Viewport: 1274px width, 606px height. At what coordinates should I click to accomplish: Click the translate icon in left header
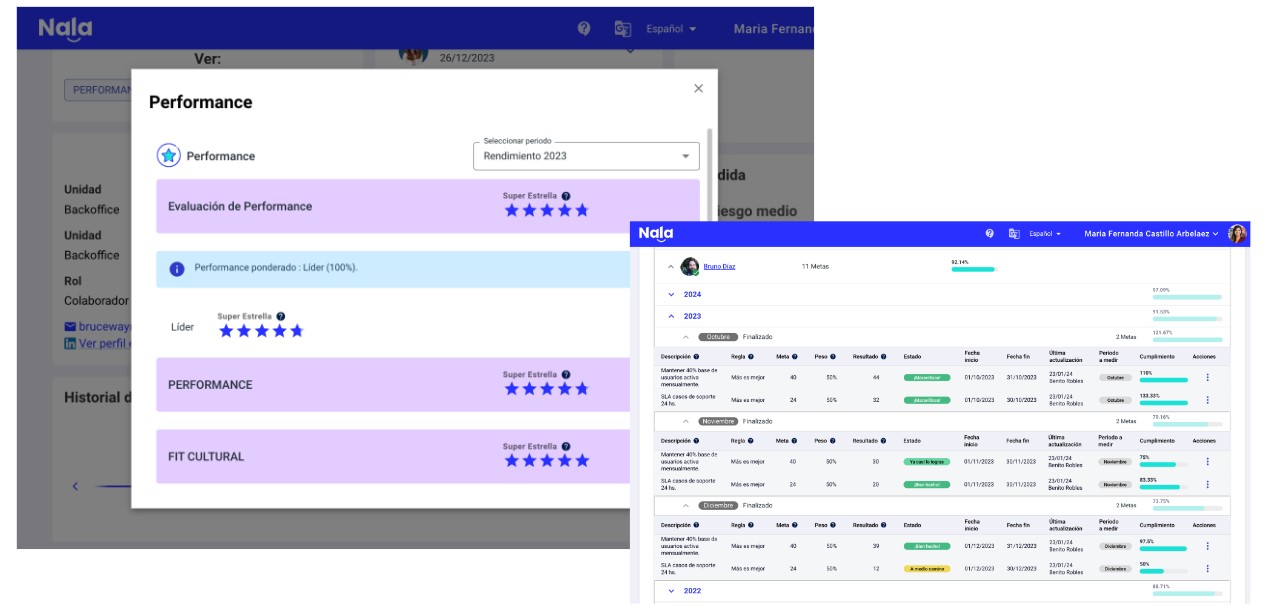(x=622, y=29)
